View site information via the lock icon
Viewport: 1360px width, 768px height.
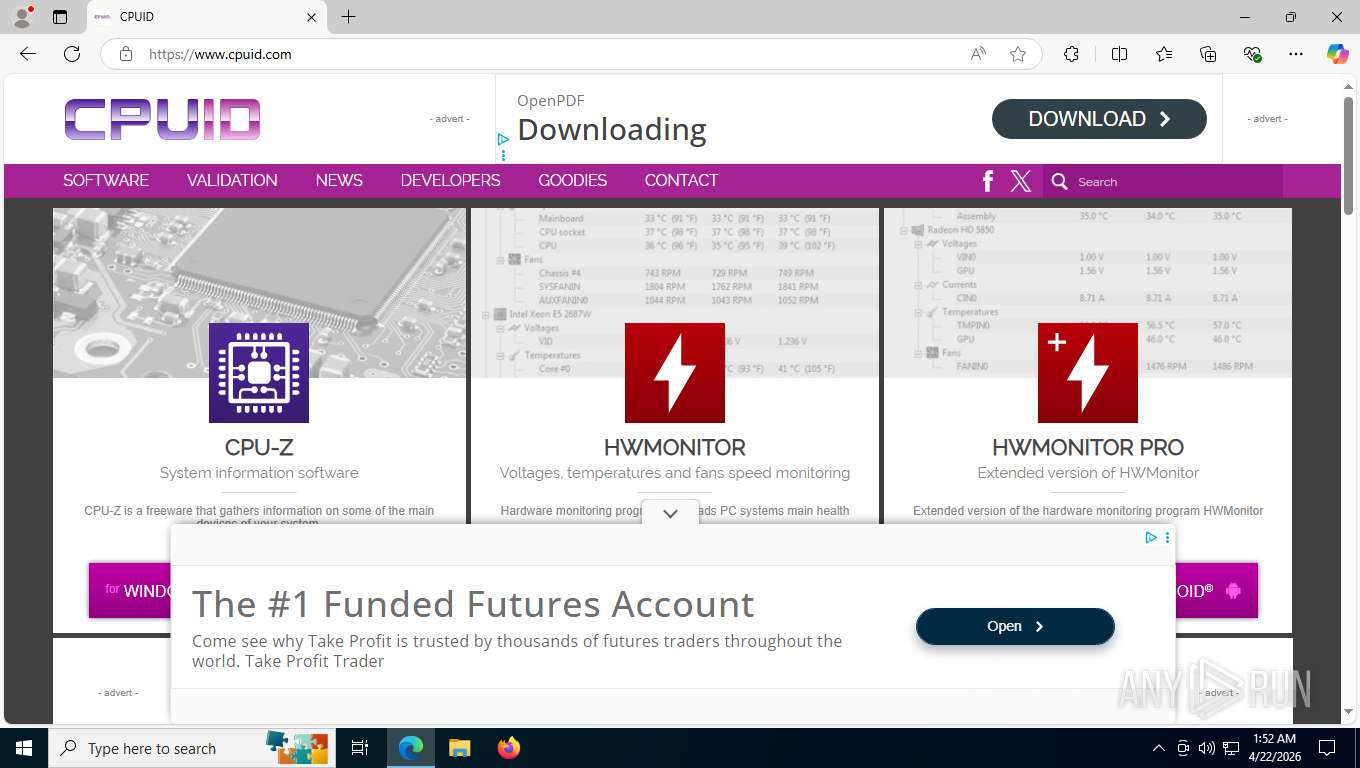126,54
